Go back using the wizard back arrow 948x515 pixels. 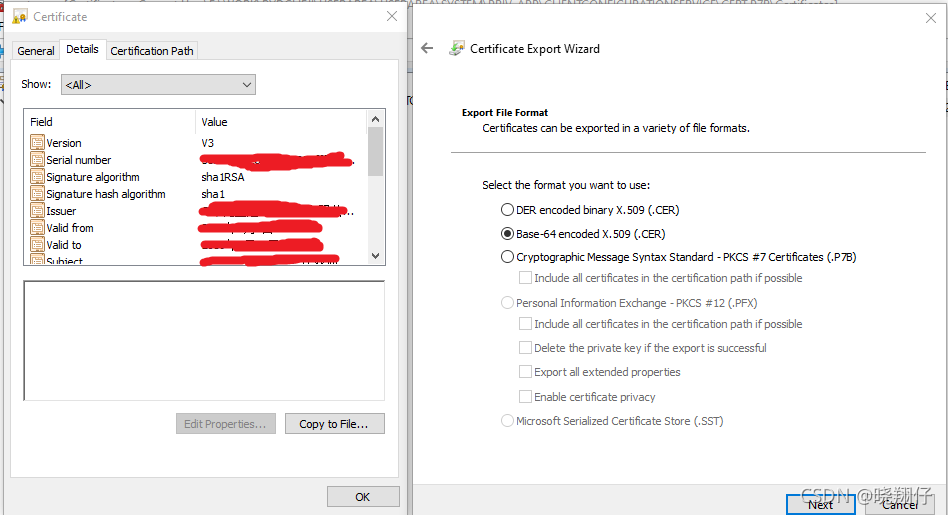[x=427, y=48]
